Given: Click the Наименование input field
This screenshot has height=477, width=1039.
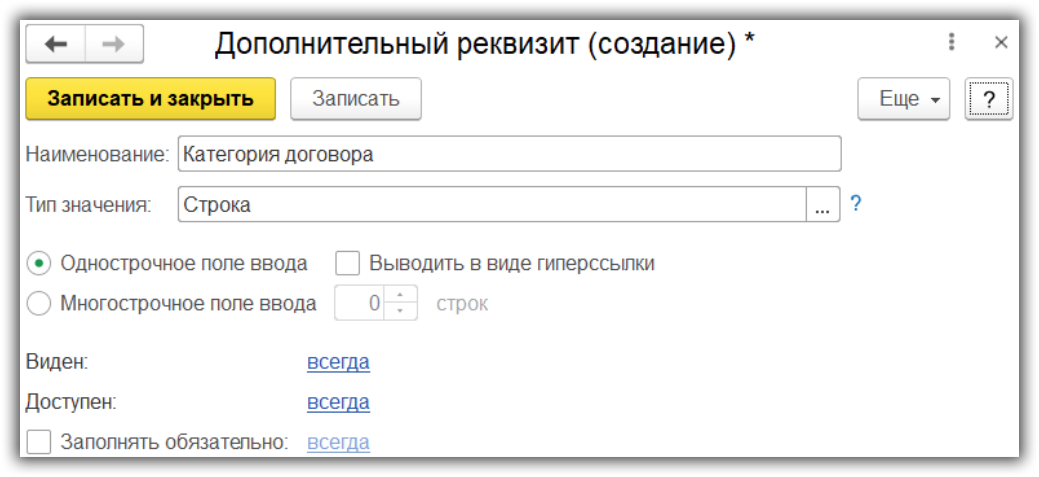Looking at the screenshot, I should click(x=508, y=155).
